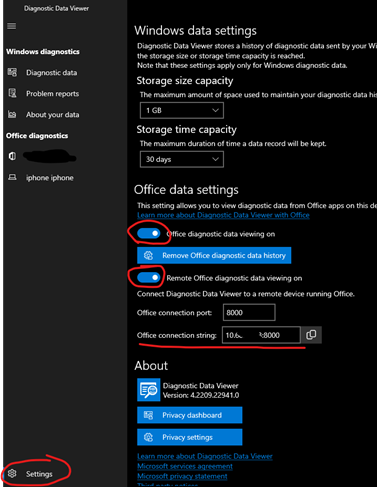Click the Diagnostic Data Viewer title text
This screenshot has width=377, height=487.
pyautogui.click(x=56, y=8)
